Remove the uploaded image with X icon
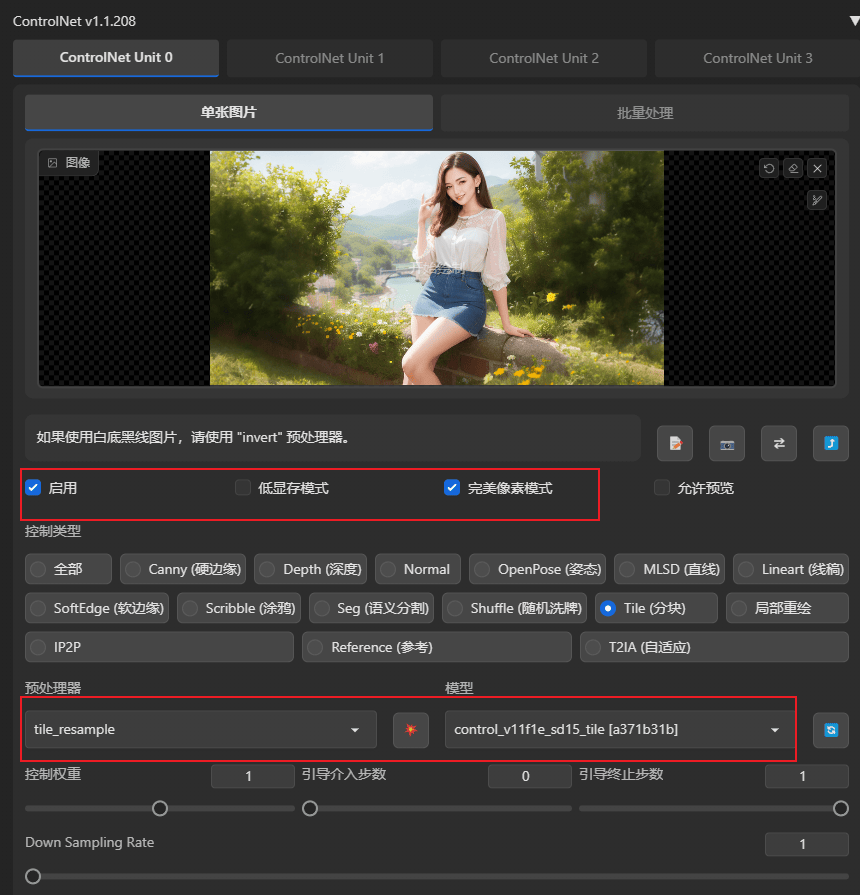The width and height of the screenshot is (860, 895). [x=817, y=168]
